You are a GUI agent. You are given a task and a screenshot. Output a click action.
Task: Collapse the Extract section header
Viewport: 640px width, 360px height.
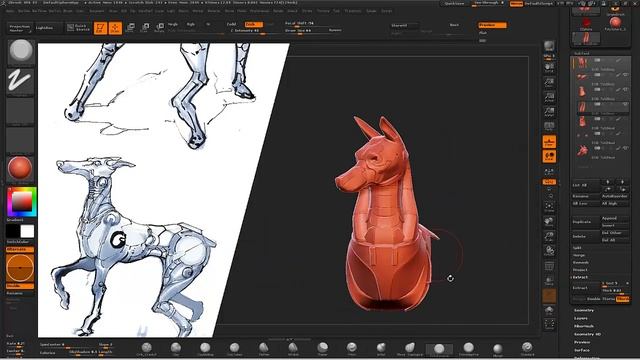click(x=580, y=277)
